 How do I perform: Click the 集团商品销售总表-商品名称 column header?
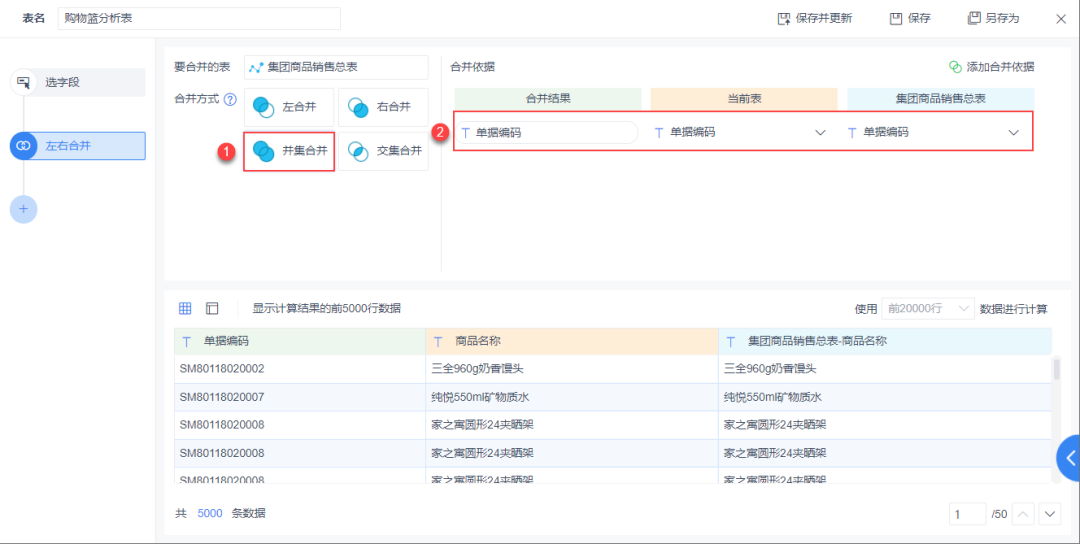(885, 341)
